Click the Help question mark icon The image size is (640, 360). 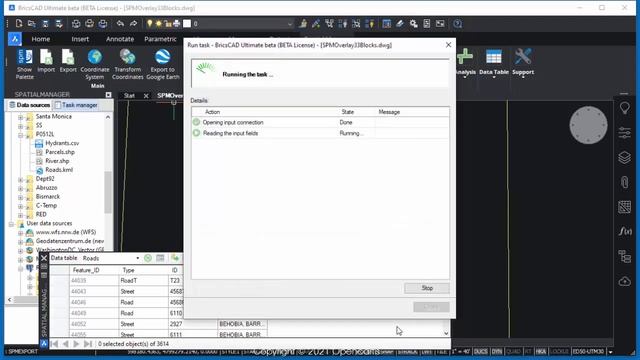[458, 24]
